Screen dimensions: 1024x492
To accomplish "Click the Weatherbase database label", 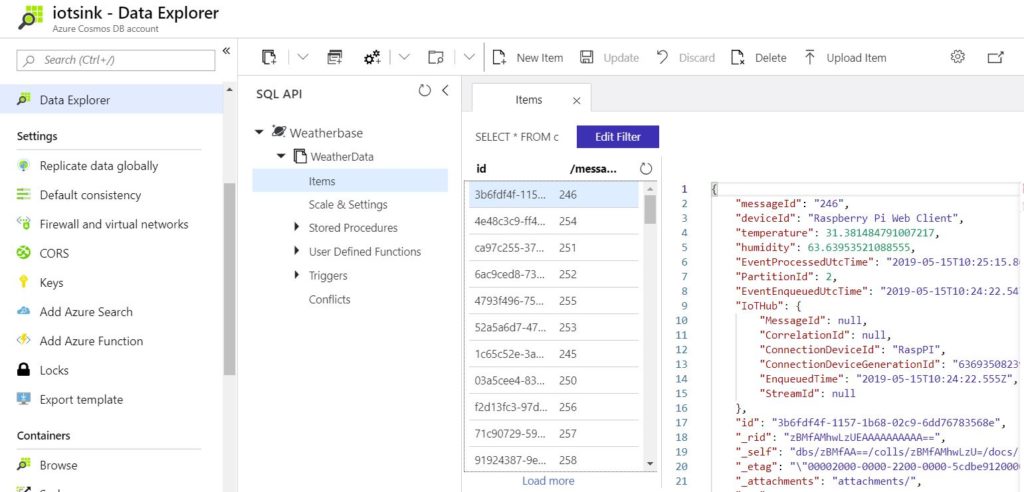I will pos(326,133).
